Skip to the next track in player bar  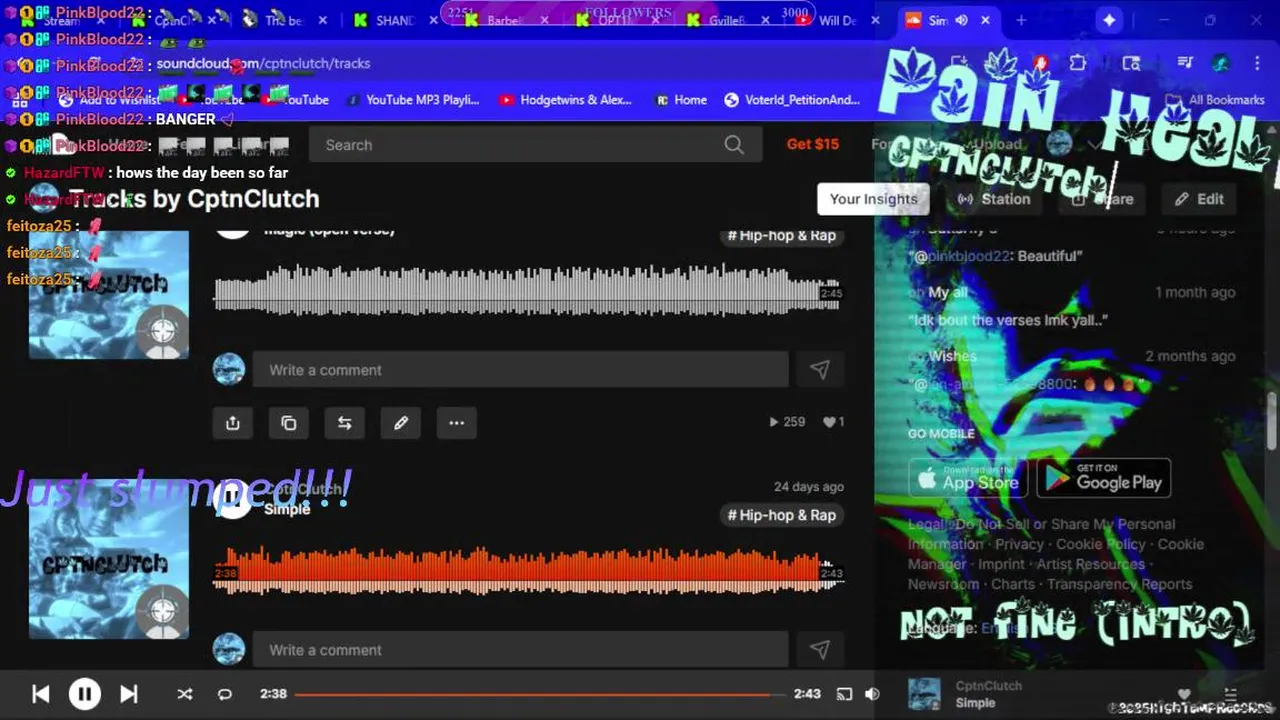129,694
